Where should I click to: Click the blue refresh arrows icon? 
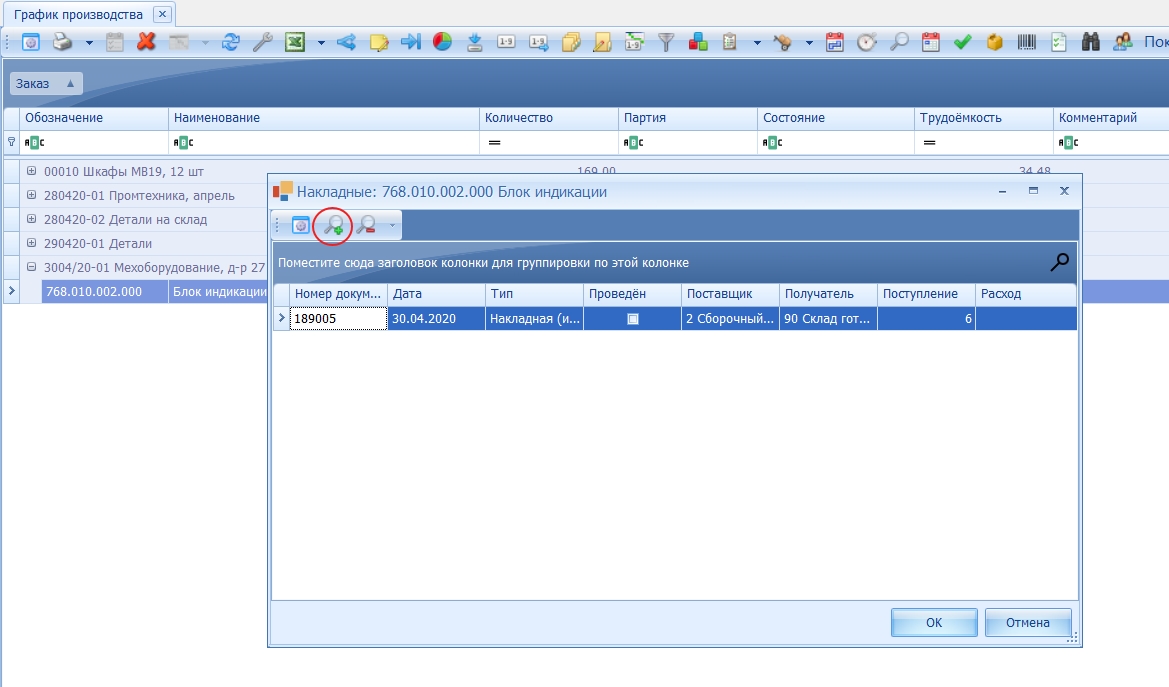(231, 42)
